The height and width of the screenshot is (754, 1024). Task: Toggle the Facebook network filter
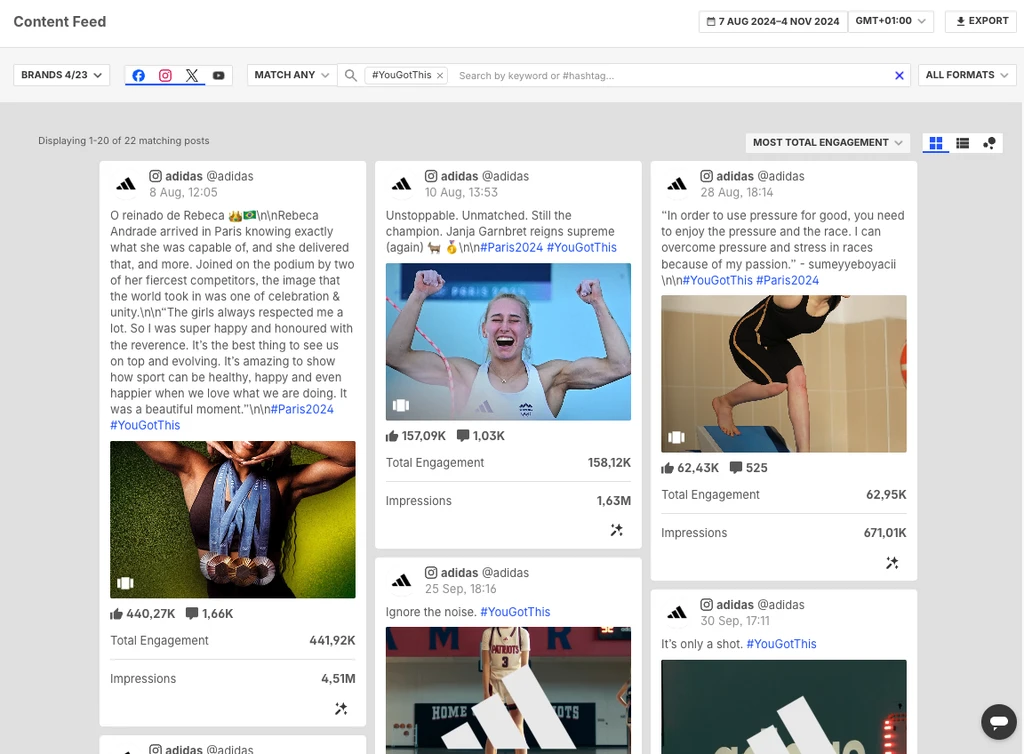tap(139, 75)
